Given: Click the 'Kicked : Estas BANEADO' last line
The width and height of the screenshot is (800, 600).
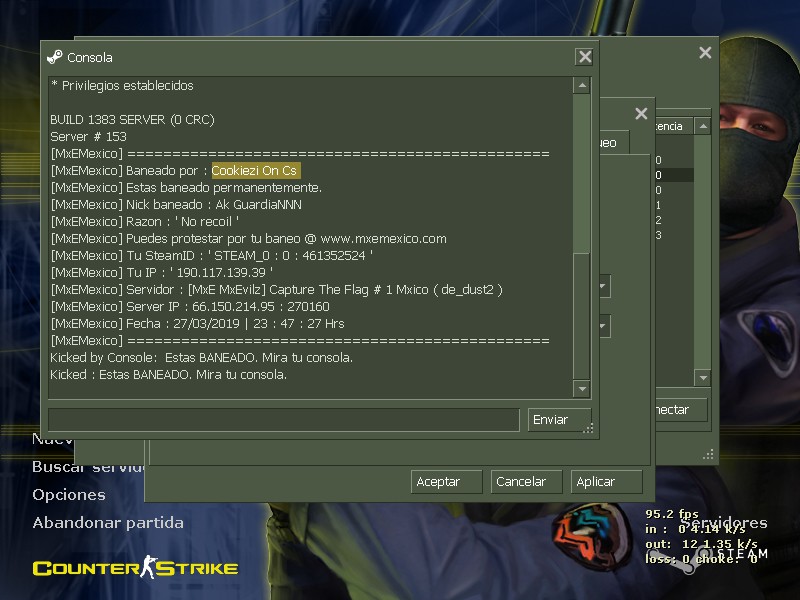Looking at the screenshot, I should point(168,374).
